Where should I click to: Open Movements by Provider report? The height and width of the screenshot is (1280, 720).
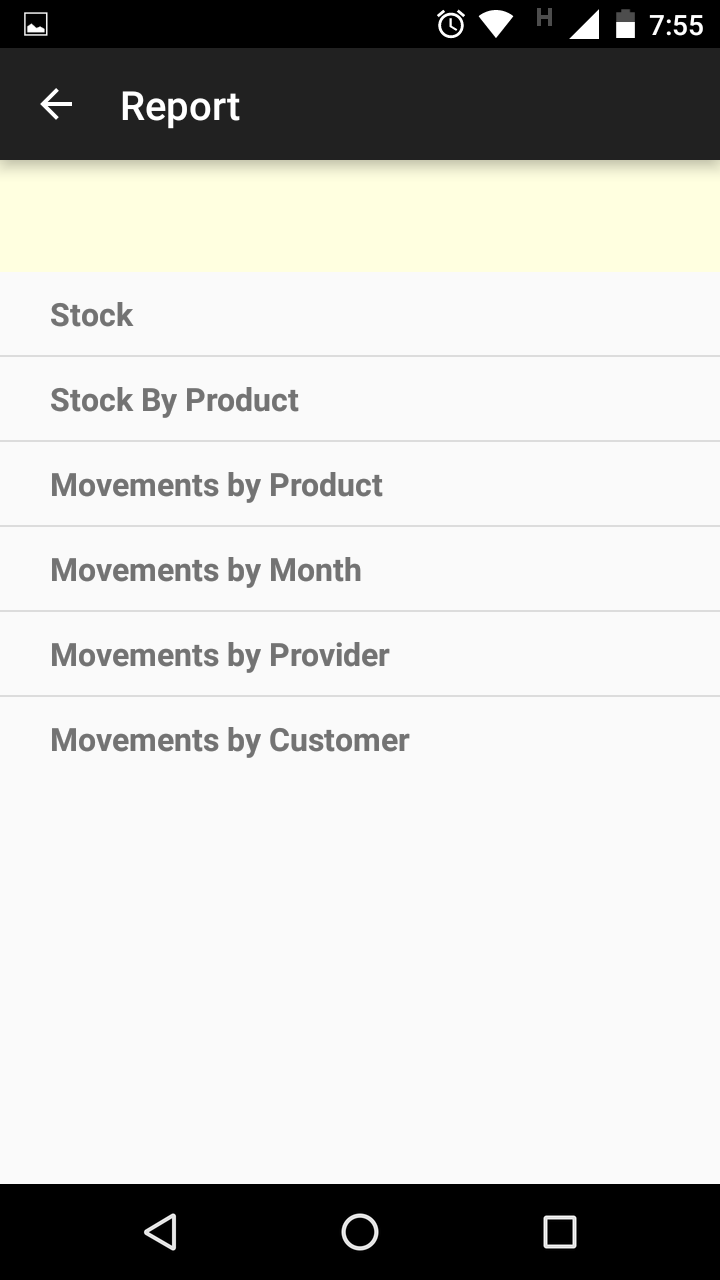(x=360, y=654)
